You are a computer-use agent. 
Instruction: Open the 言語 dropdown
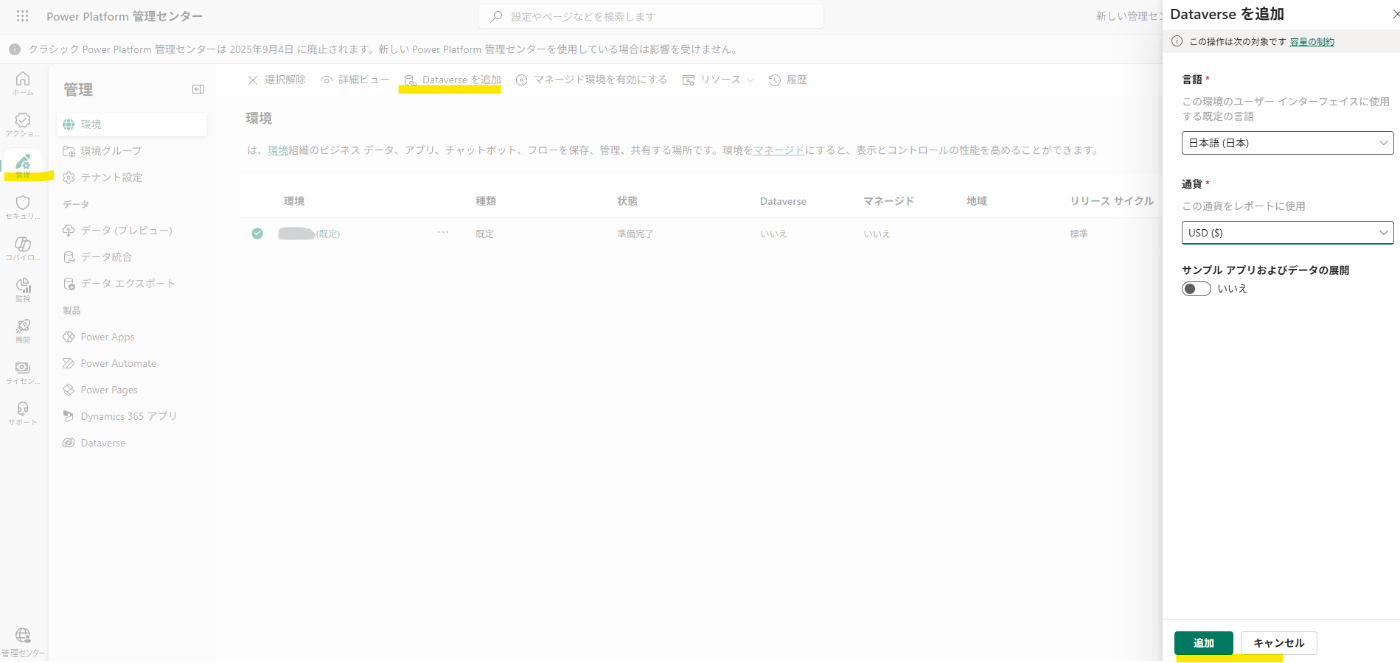click(x=1287, y=143)
